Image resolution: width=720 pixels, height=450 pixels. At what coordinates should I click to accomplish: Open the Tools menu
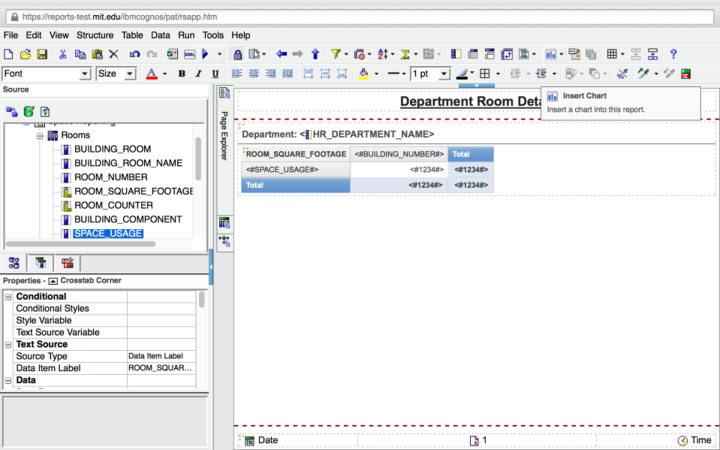[213, 35]
